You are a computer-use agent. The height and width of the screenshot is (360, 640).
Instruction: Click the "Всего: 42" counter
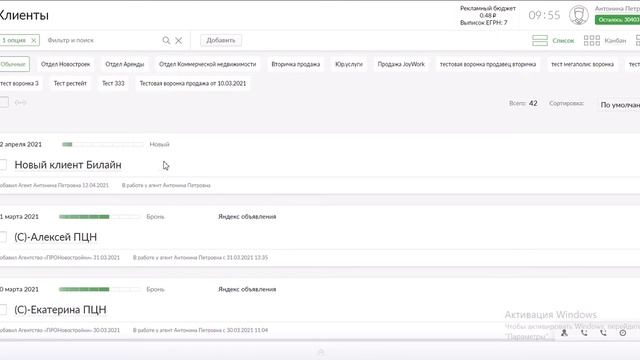click(523, 103)
